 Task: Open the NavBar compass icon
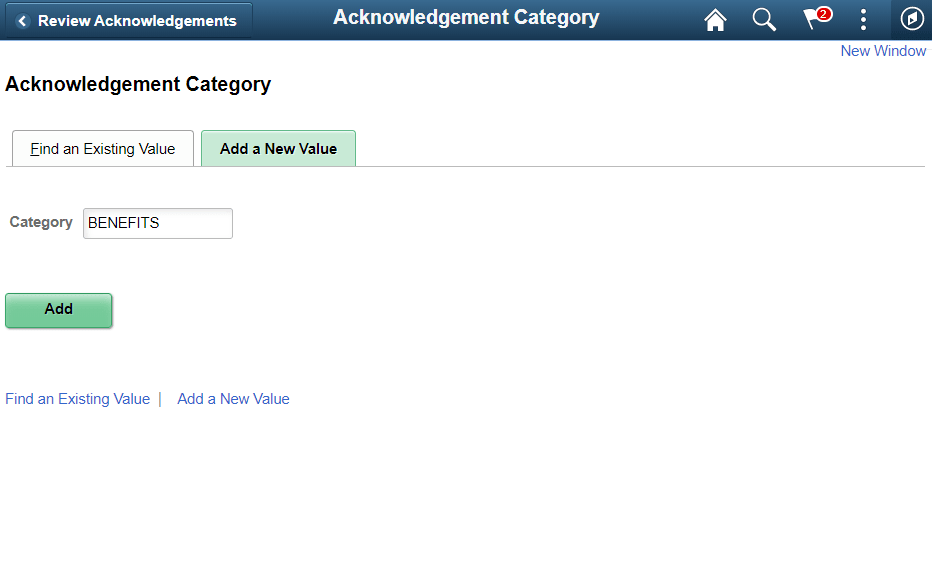tap(911, 19)
